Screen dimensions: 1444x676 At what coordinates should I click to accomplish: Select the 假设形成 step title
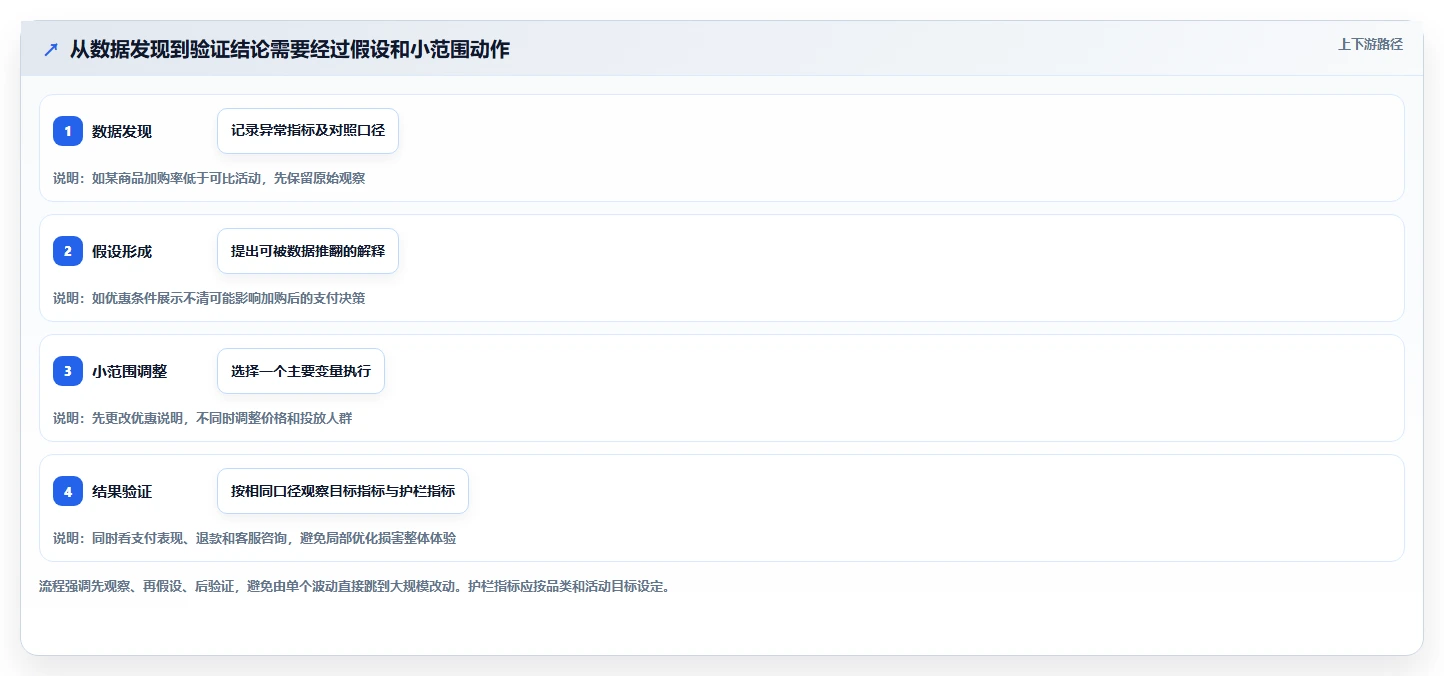point(122,251)
